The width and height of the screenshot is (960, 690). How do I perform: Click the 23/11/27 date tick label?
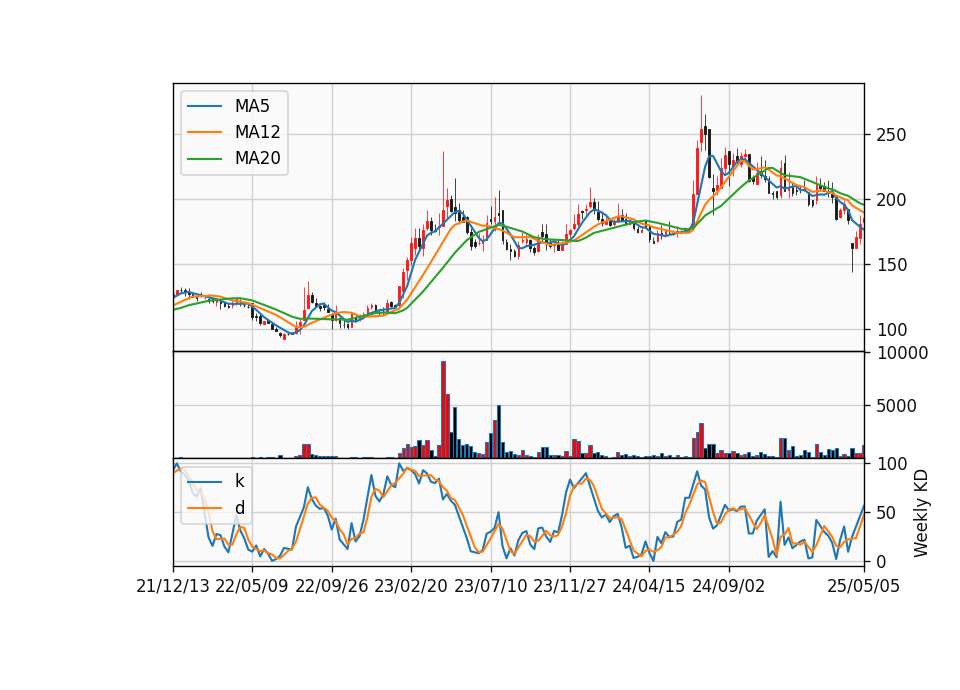pos(570,587)
